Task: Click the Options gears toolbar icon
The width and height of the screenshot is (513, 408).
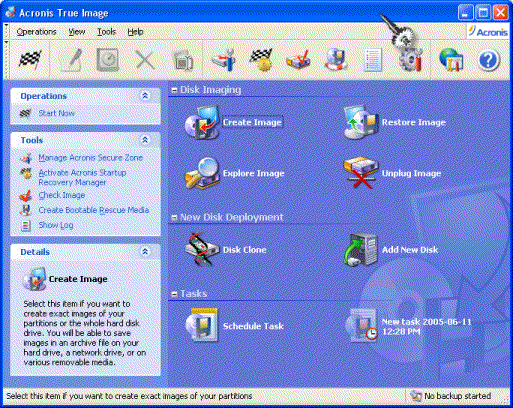Action: coord(411,60)
